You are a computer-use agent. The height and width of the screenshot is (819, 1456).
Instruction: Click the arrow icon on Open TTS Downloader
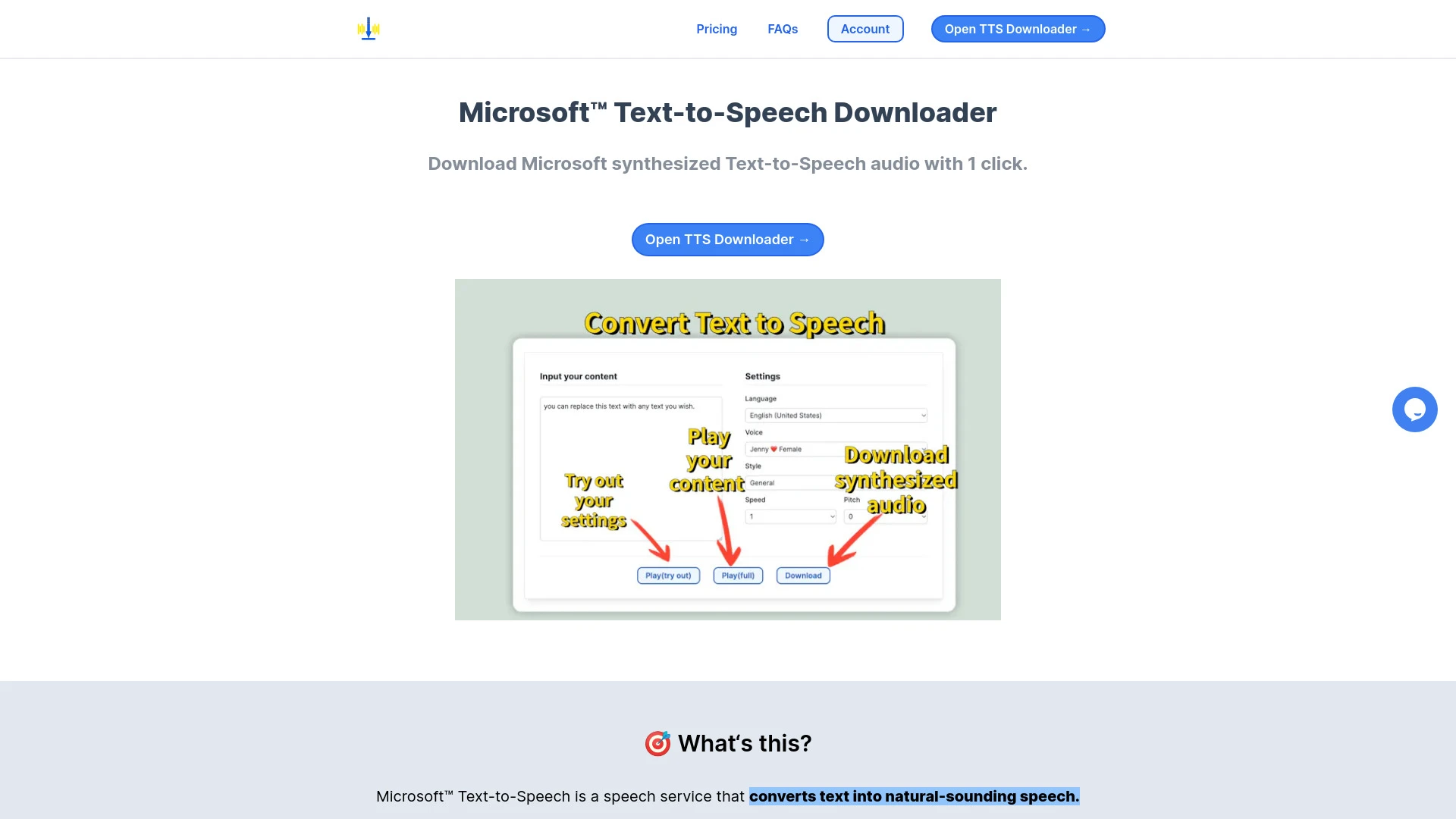click(x=1085, y=29)
